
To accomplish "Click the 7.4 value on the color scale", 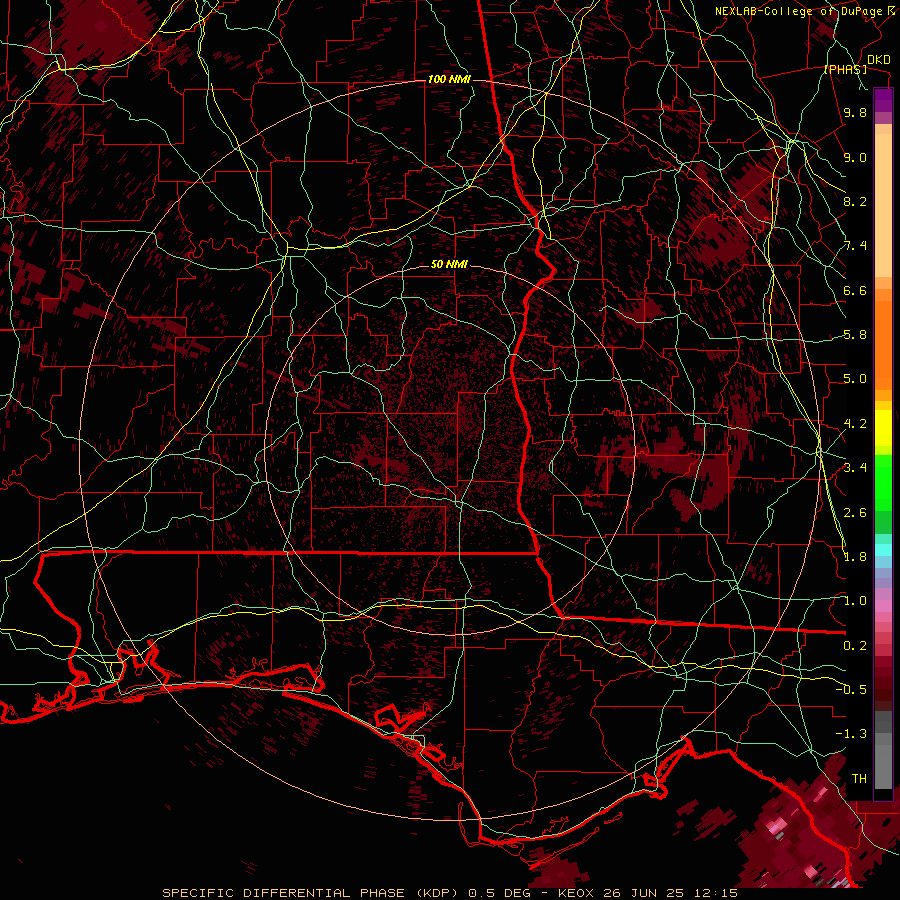I will [855, 246].
